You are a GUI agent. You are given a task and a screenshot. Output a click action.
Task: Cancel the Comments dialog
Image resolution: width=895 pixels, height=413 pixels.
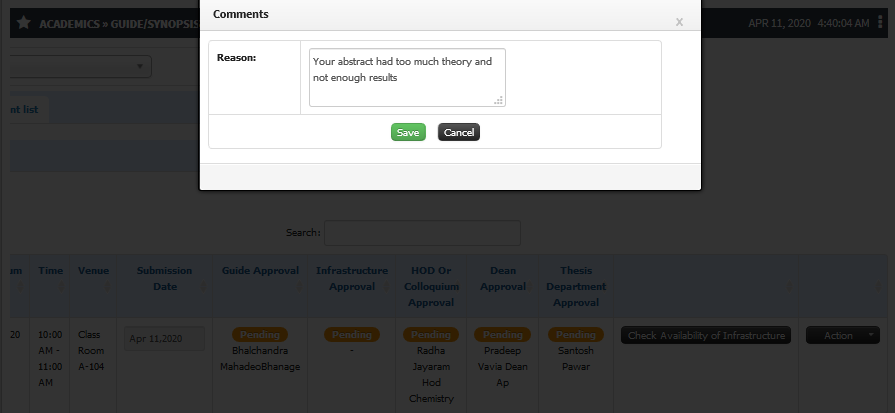tap(459, 132)
